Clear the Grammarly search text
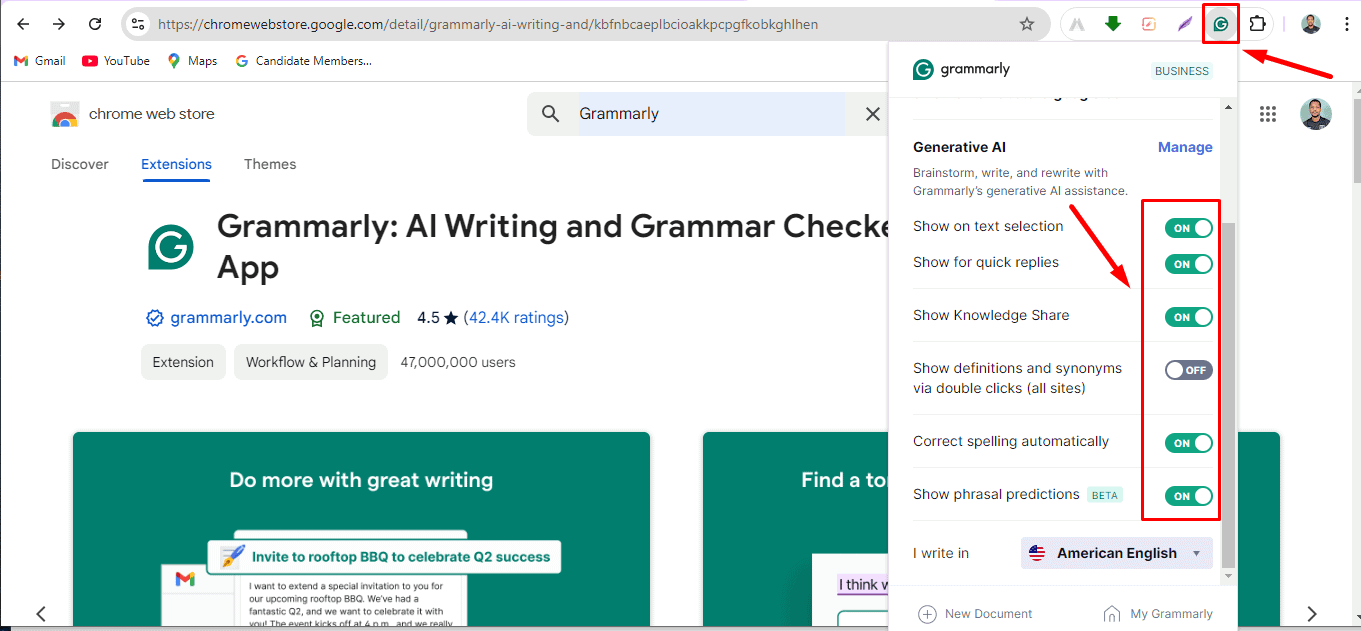The width and height of the screenshot is (1361, 631). point(872,114)
